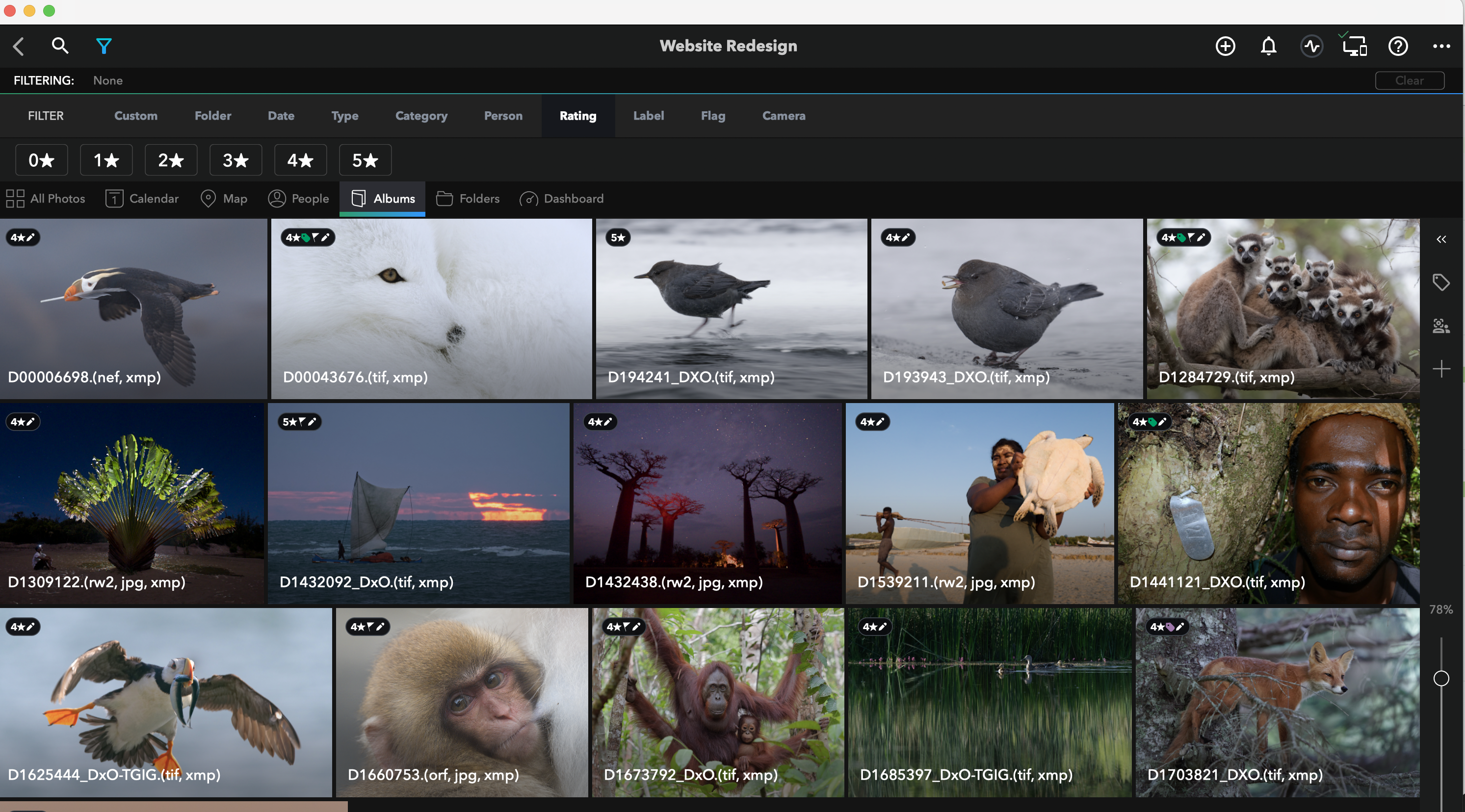Switch to the Person filter tab
Viewport: 1465px width, 812px height.
pyautogui.click(x=503, y=116)
